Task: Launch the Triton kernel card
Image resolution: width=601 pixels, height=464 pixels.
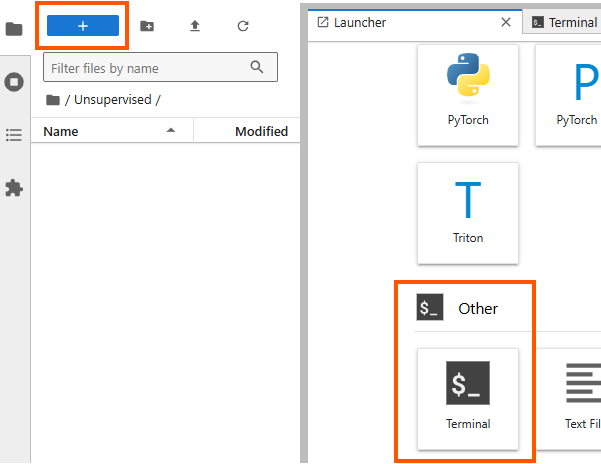Action: click(468, 212)
